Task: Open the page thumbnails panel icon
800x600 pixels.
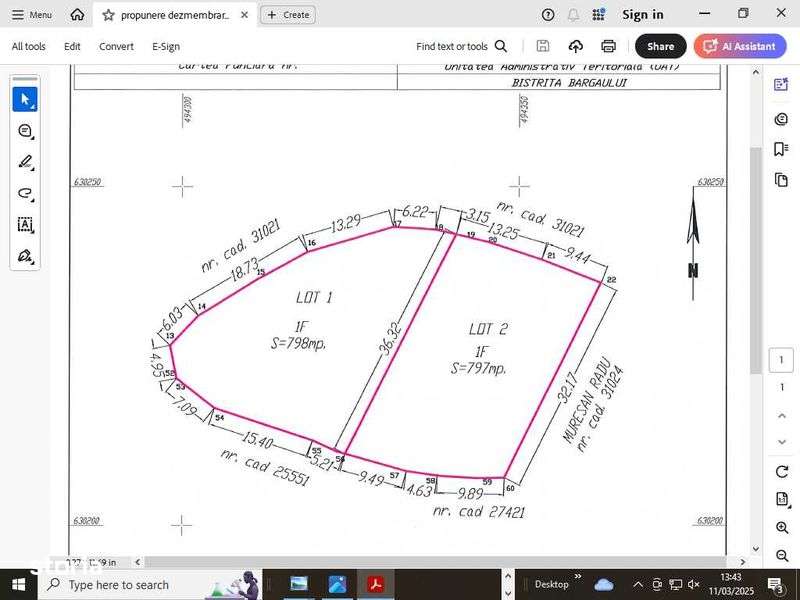Action: pyautogui.click(x=781, y=180)
